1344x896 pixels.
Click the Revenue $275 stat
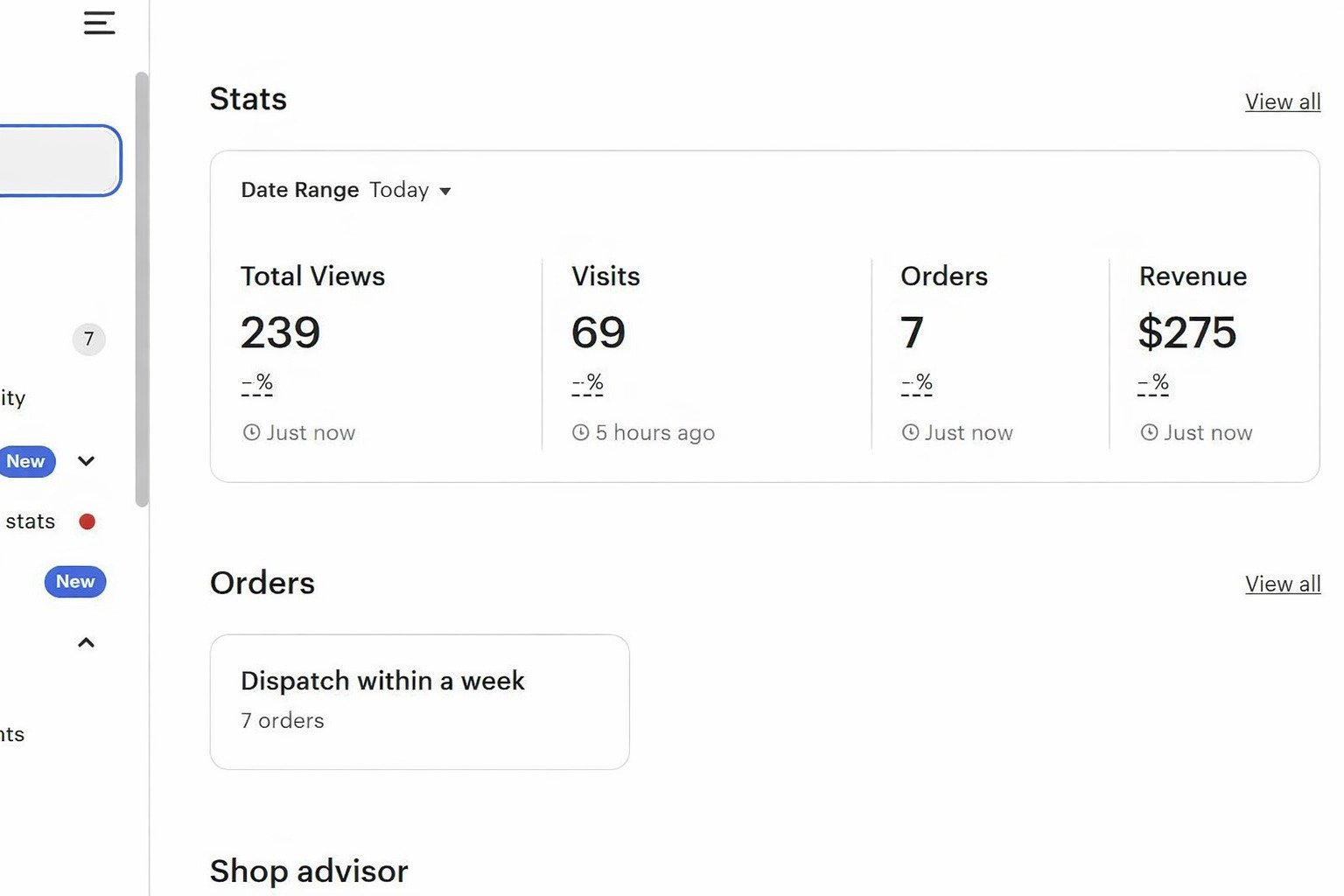tap(1186, 332)
